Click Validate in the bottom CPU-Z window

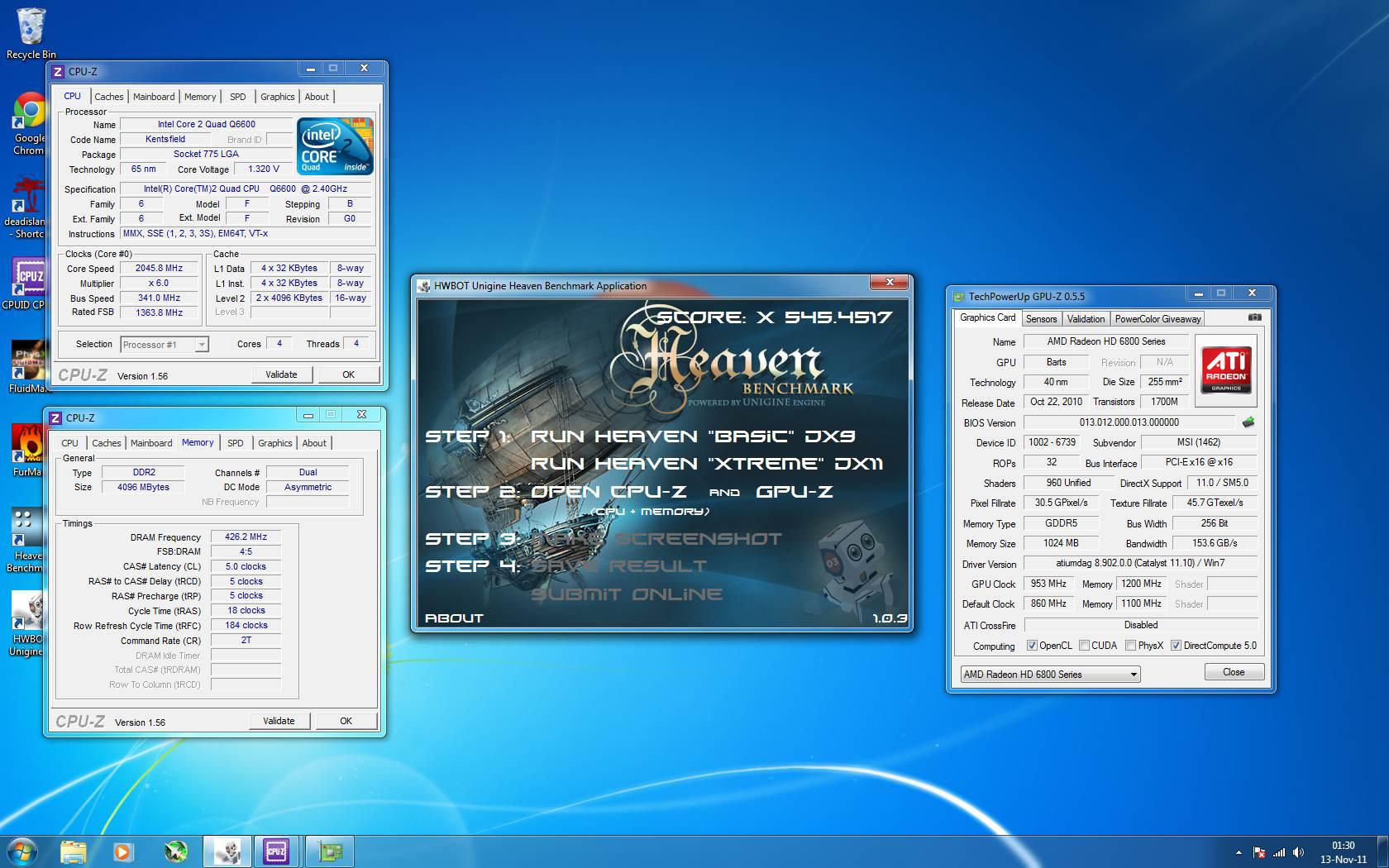point(279,721)
